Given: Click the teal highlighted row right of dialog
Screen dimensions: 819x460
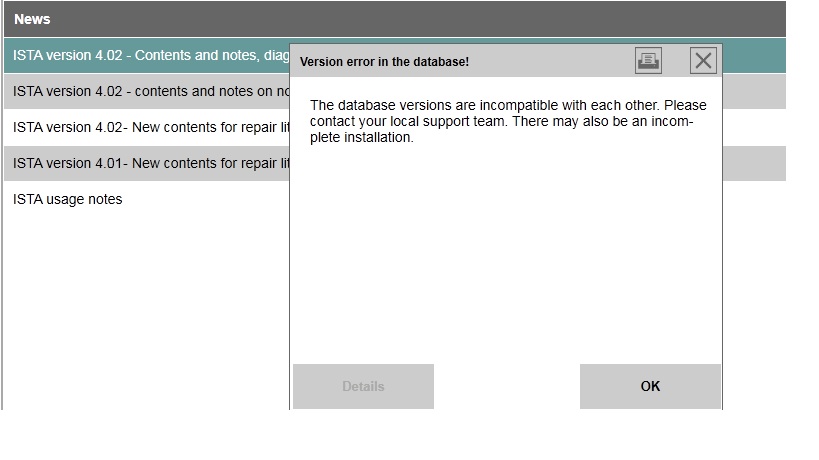Looking at the screenshot, I should coord(754,56).
